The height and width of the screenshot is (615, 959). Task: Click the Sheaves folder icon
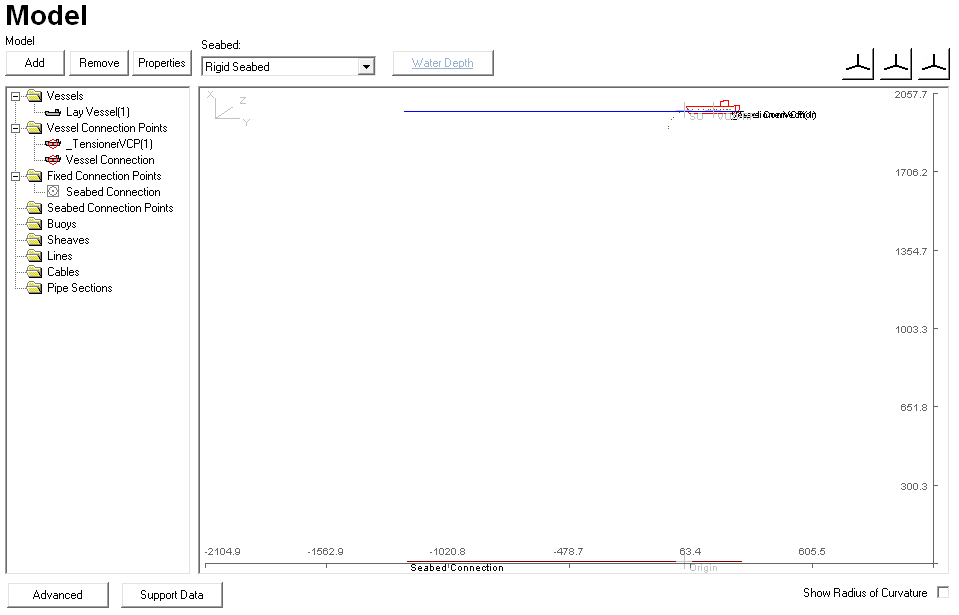[x=34, y=240]
